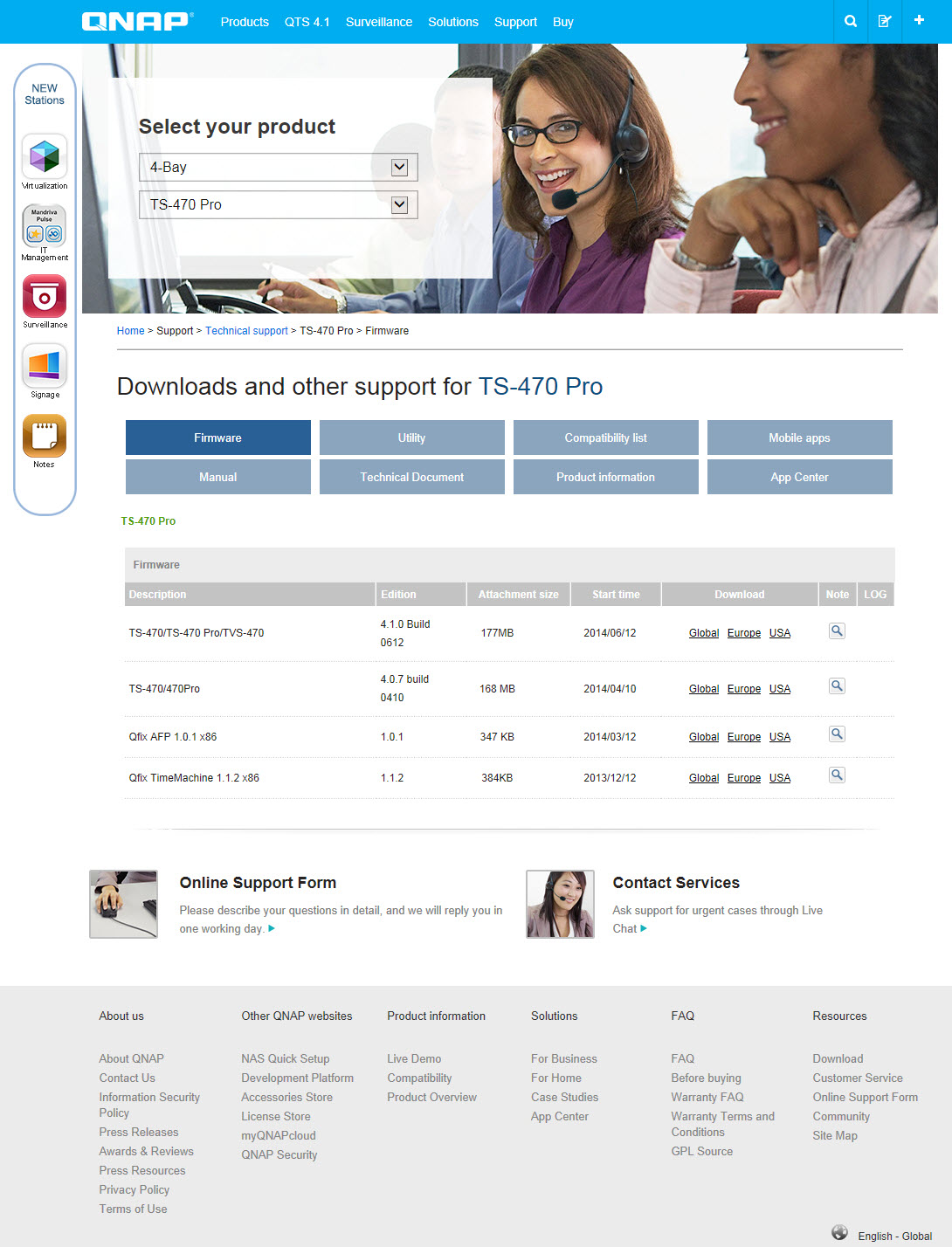The height and width of the screenshot is (1247, 952).
Task: Download 4.0.7 build 0410 from USA
Action: (780, 689)
